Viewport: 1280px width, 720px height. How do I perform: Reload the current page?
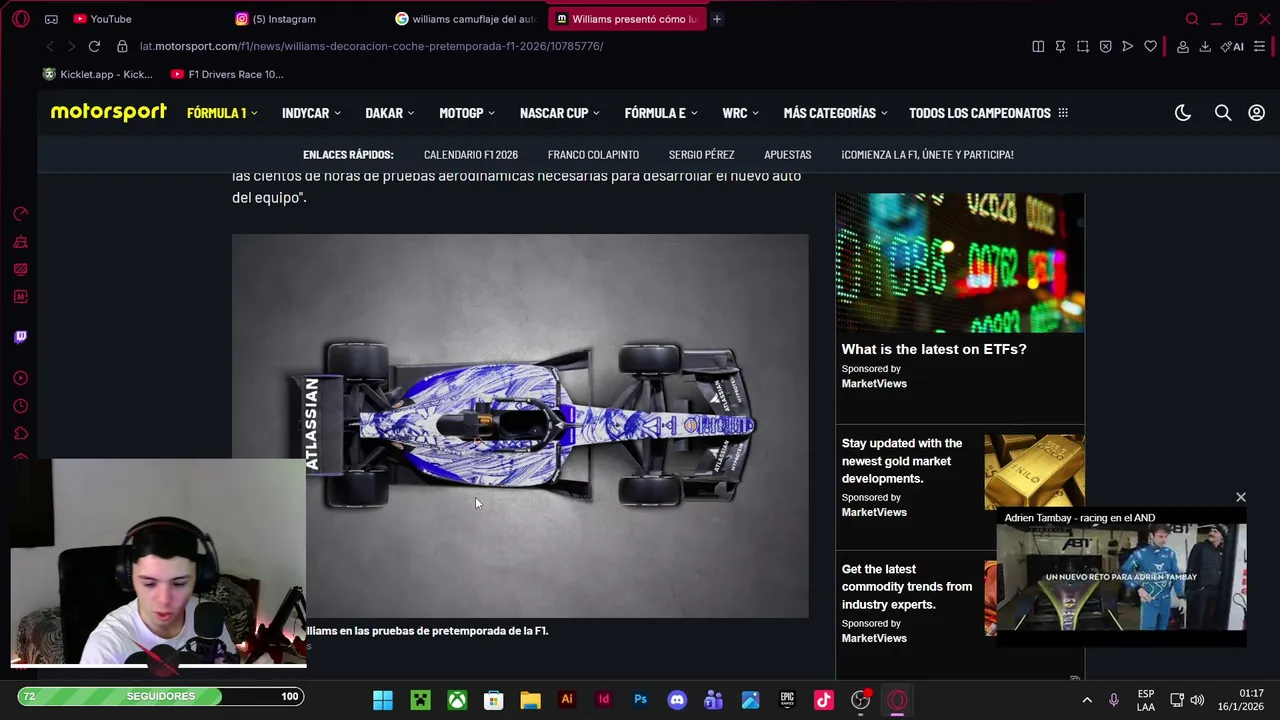pos(94,46)
